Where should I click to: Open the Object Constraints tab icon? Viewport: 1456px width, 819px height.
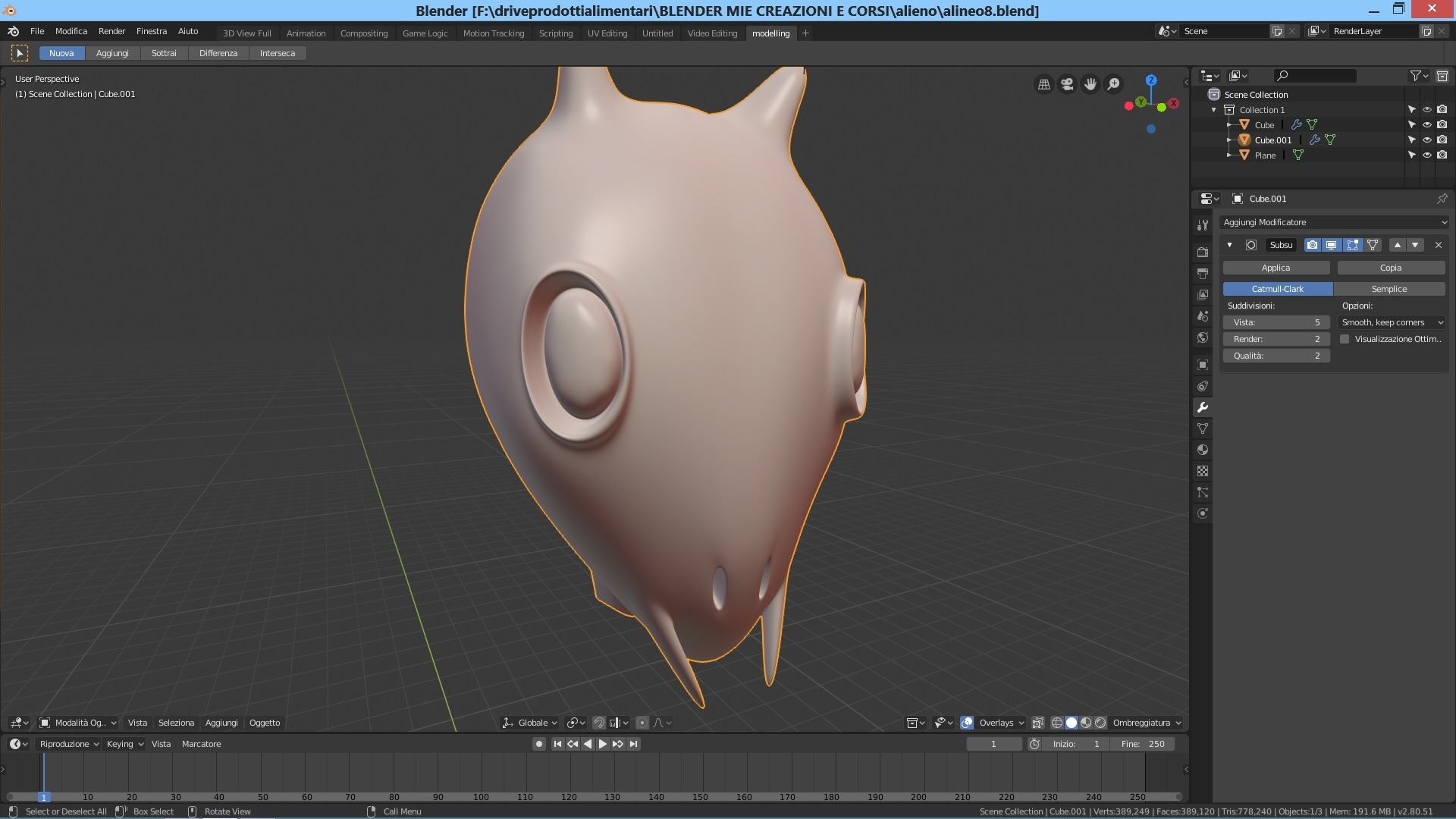pos(1202,386)
